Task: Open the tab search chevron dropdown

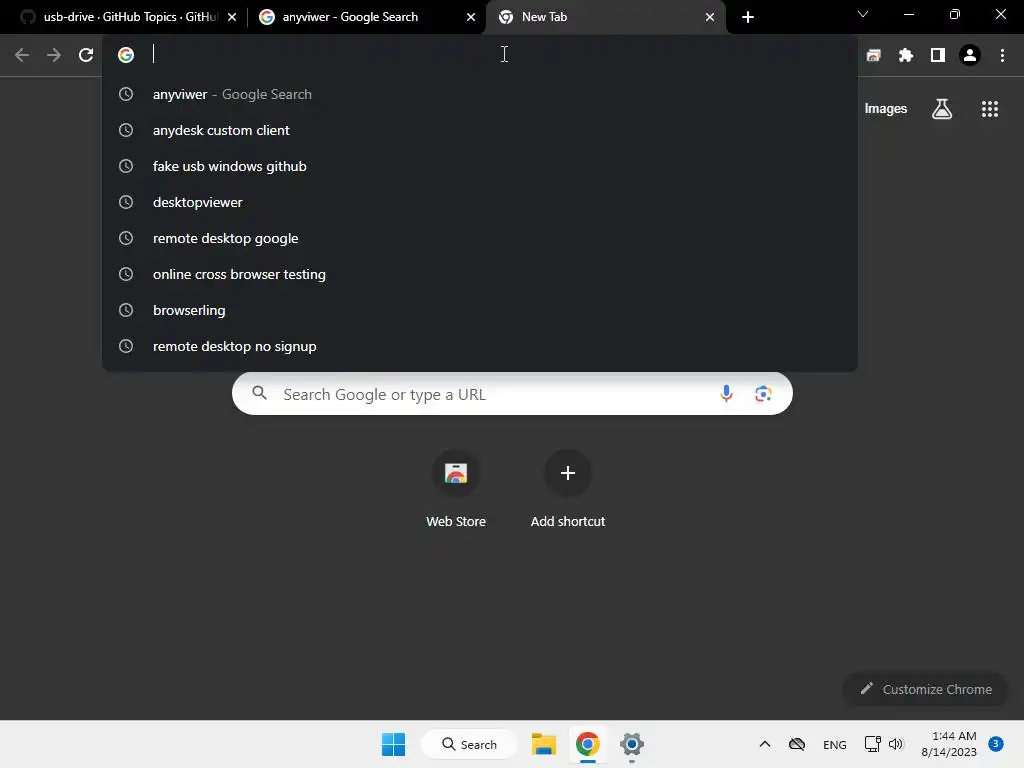Action: [x=863, y=14]
